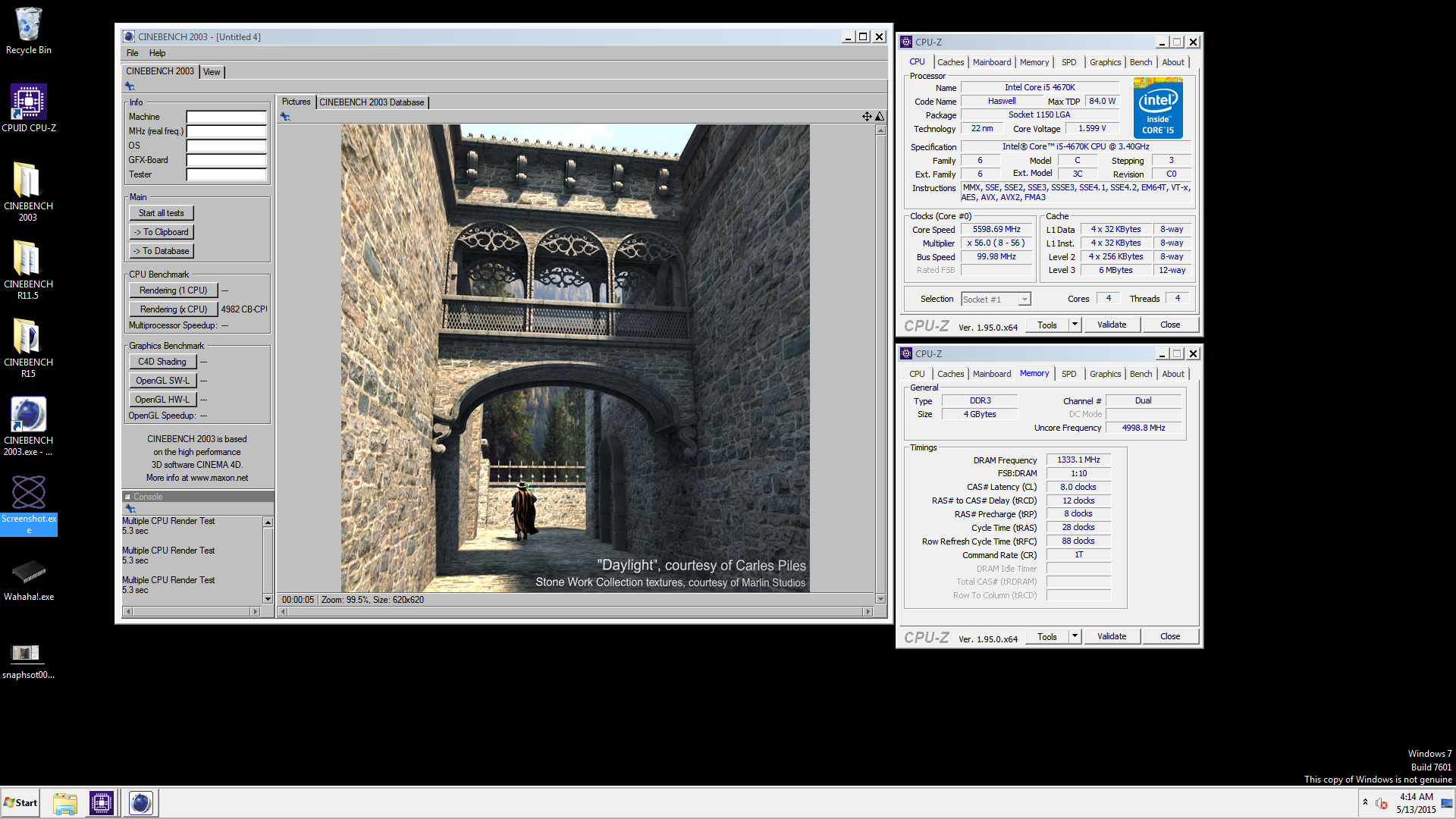This screenshot has width=1456, height=819.
Task: Open Tools dropdown arrow in lower CPU-Z
Action: pyautogui.click(x=1075, y=636)
